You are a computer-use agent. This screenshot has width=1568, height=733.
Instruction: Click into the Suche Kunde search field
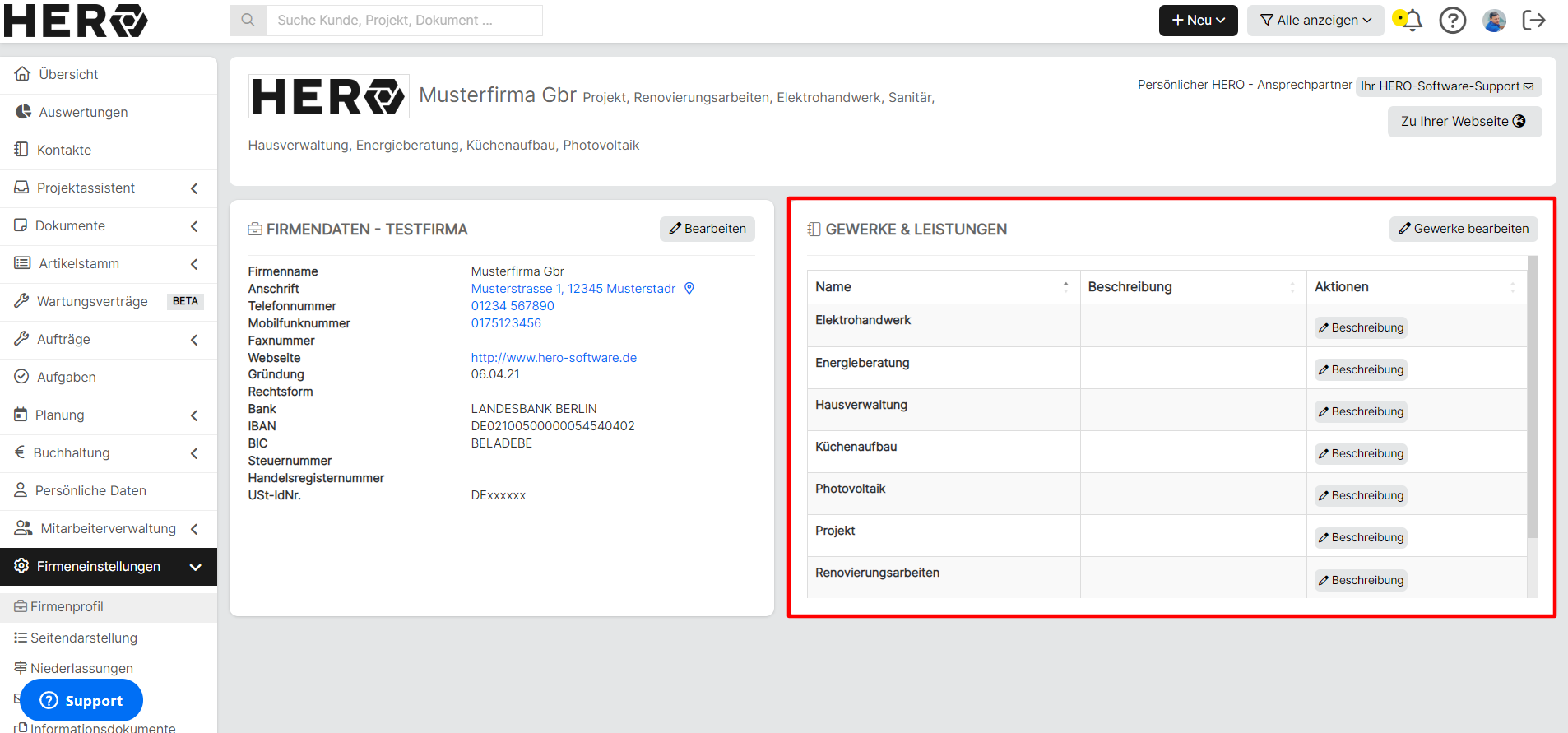[404, 20]
